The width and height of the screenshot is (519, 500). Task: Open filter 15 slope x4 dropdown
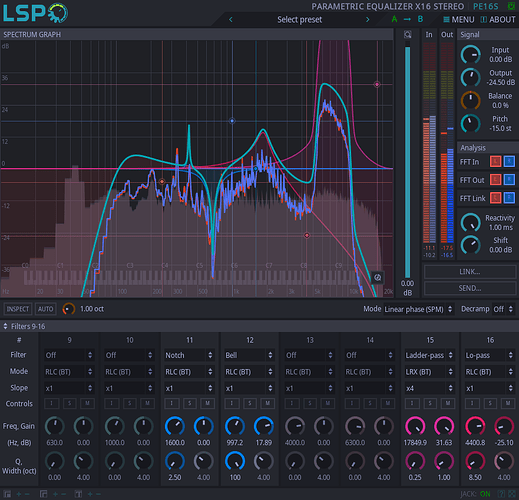(x=429, y=388)
